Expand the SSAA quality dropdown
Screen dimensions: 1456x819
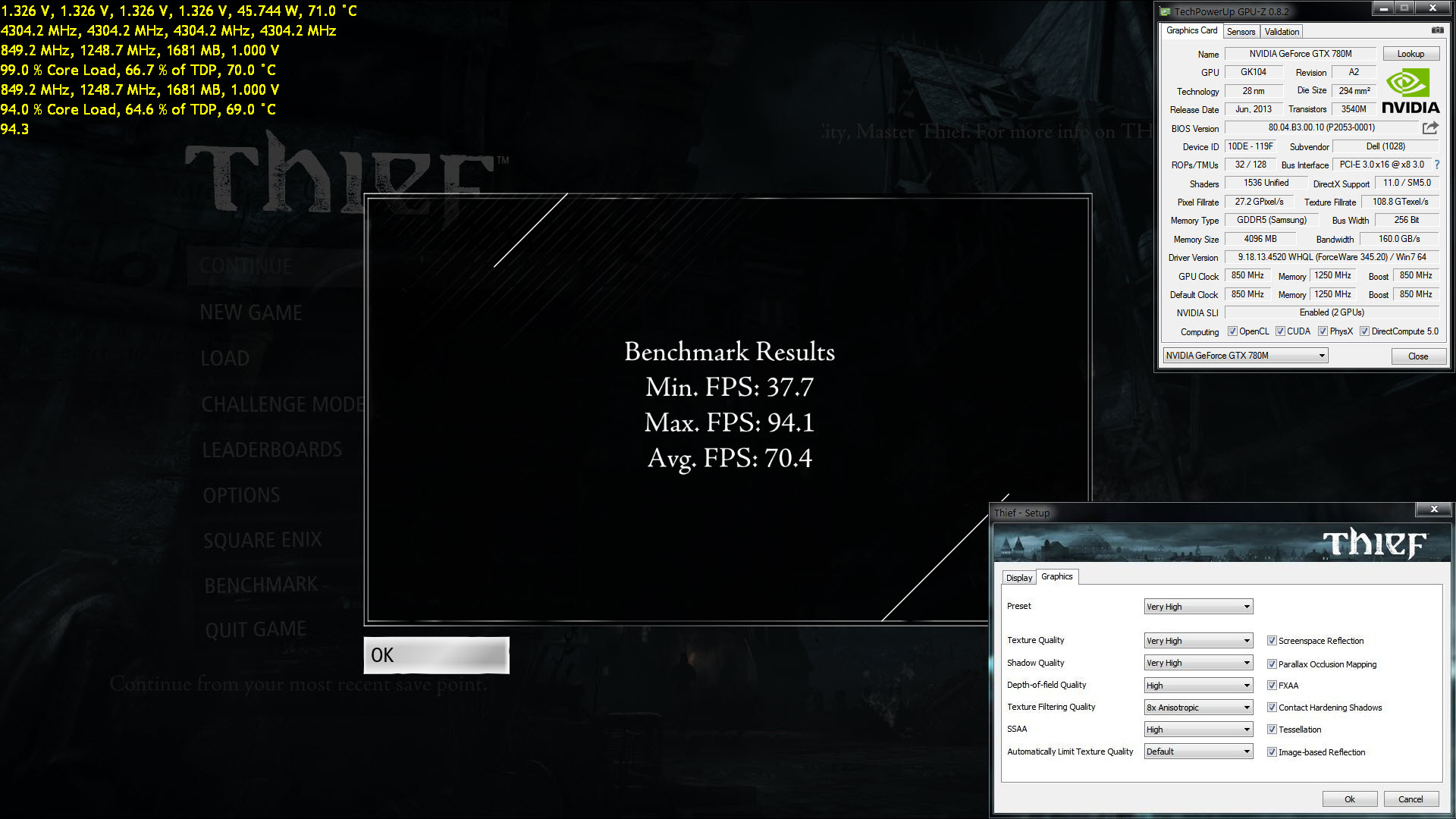tap(1198, 730)
